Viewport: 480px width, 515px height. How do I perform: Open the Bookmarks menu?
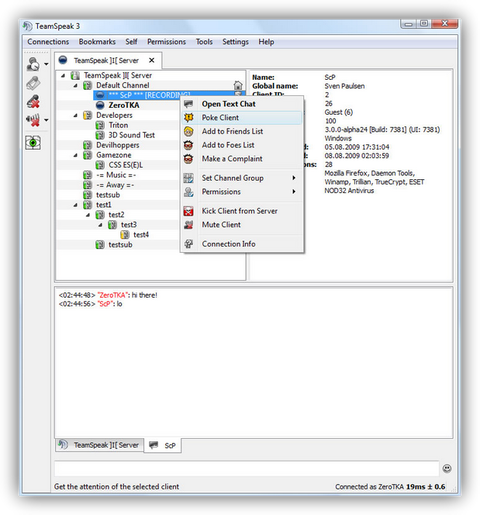97,42
